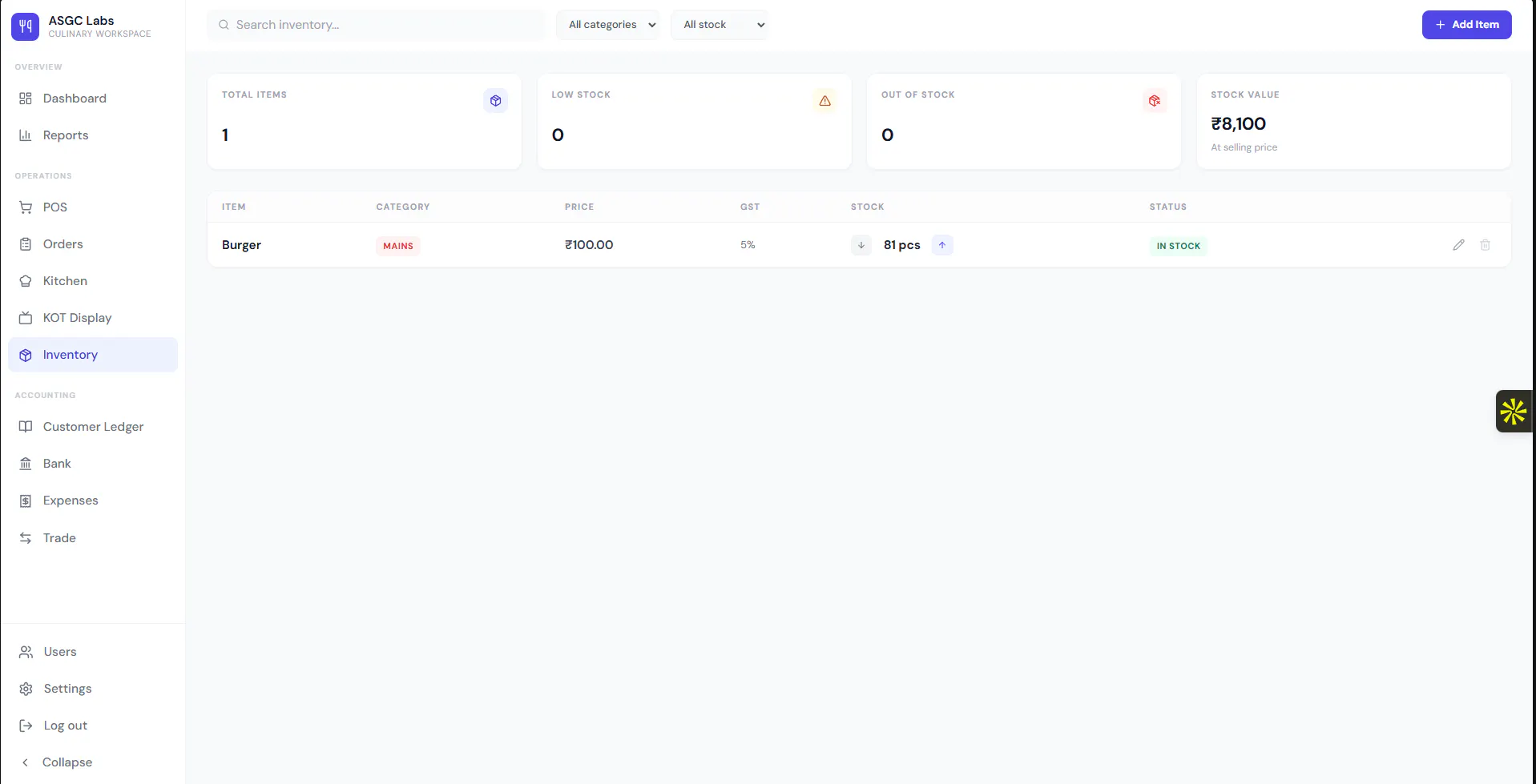This screenshot has width=1536, height=784.
Task: Click the Log out arrow icon
Action: click(26, 726)
